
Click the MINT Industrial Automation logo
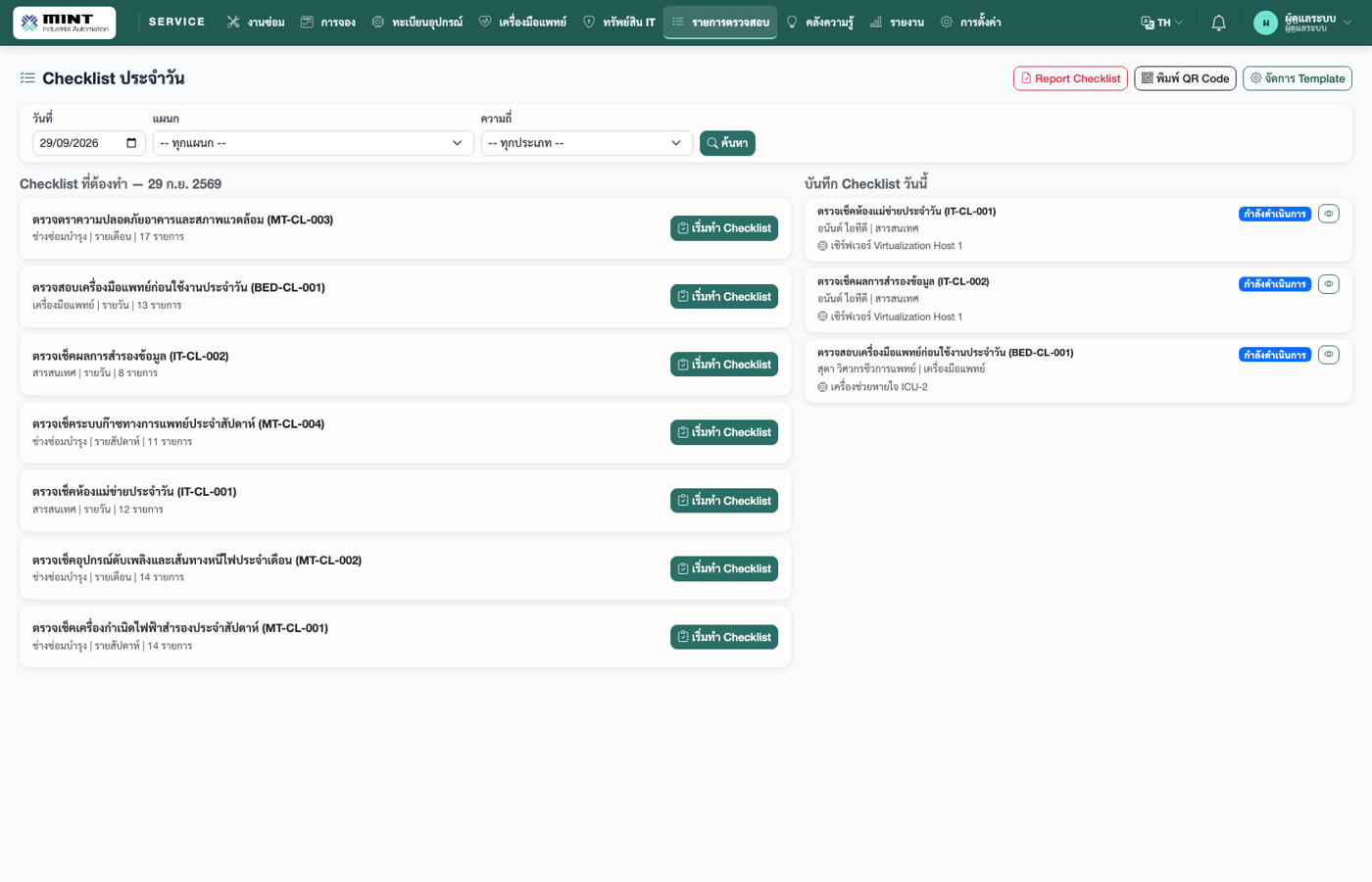click(65, 23)
